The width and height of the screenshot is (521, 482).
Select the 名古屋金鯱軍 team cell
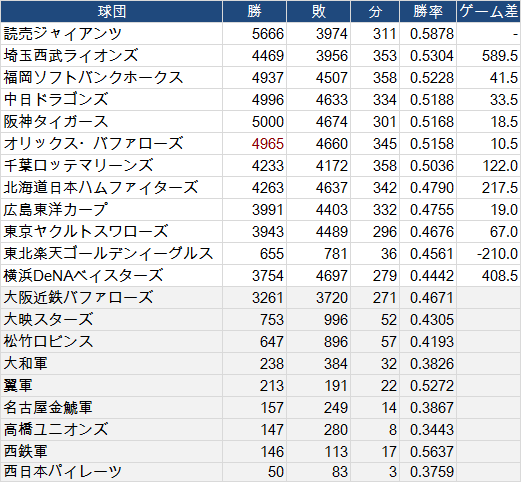[112, 408]
